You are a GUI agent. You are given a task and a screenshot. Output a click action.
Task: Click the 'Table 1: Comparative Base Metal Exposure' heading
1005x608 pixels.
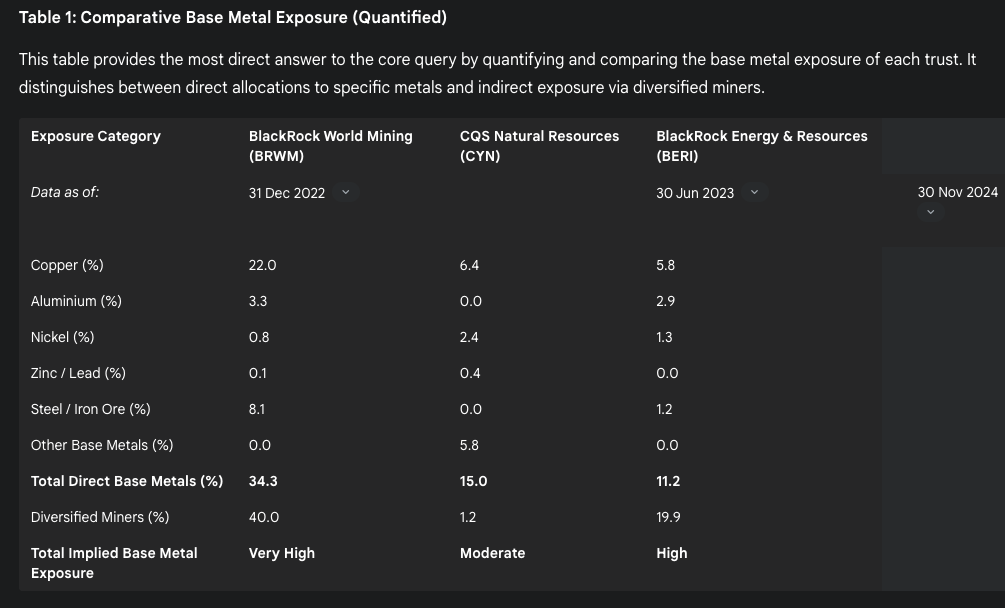tap(233, 17)
